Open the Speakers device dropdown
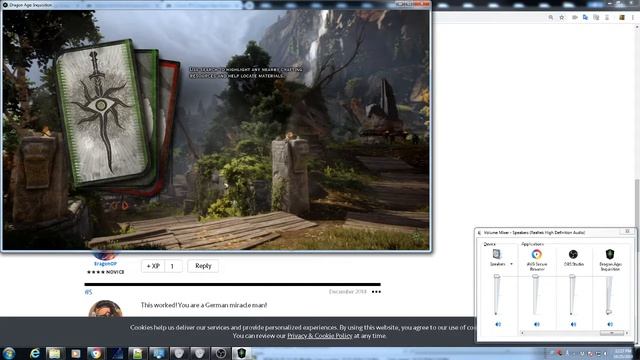This screenshot has height=360, width=640. click(x=511, y=264)
